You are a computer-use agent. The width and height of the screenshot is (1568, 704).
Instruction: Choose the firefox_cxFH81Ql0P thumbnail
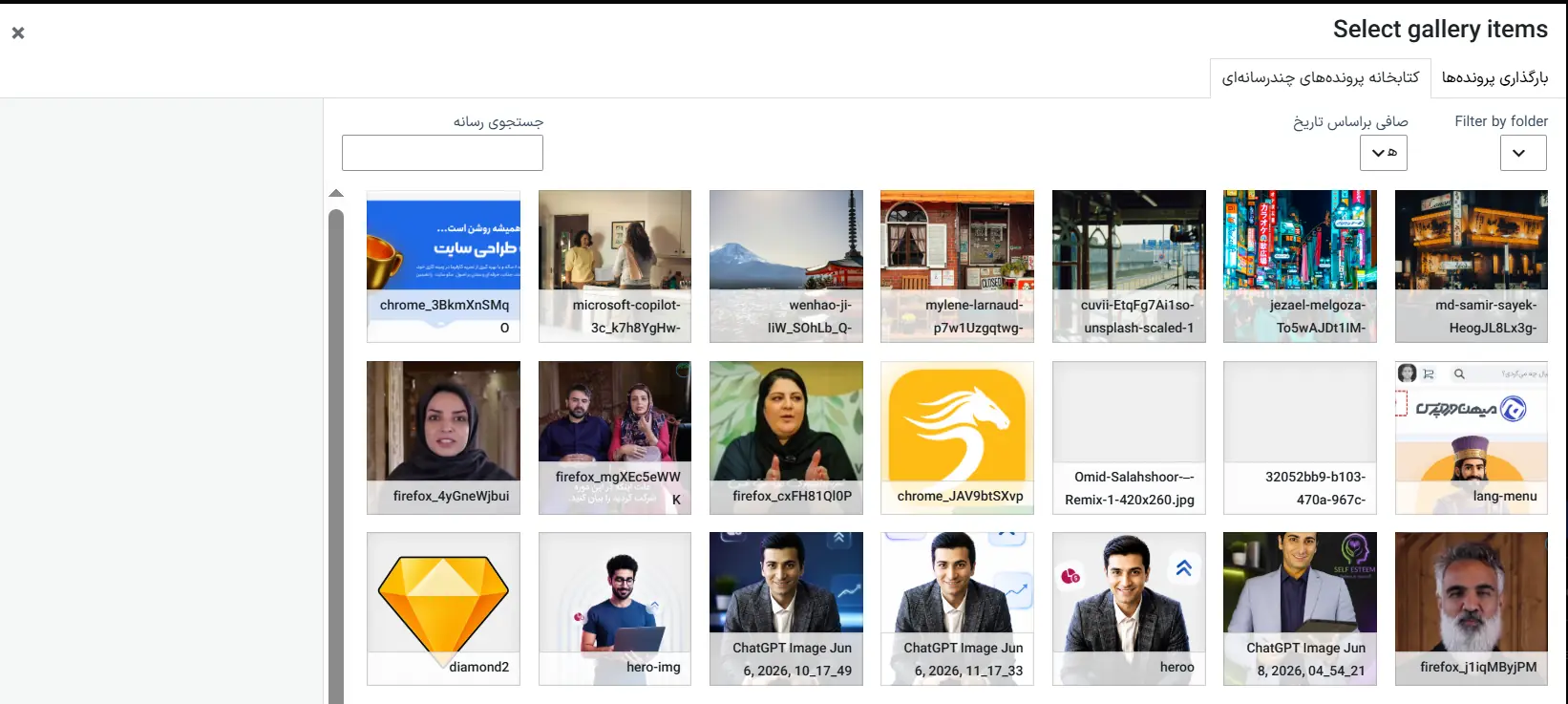tap(786, 437)
